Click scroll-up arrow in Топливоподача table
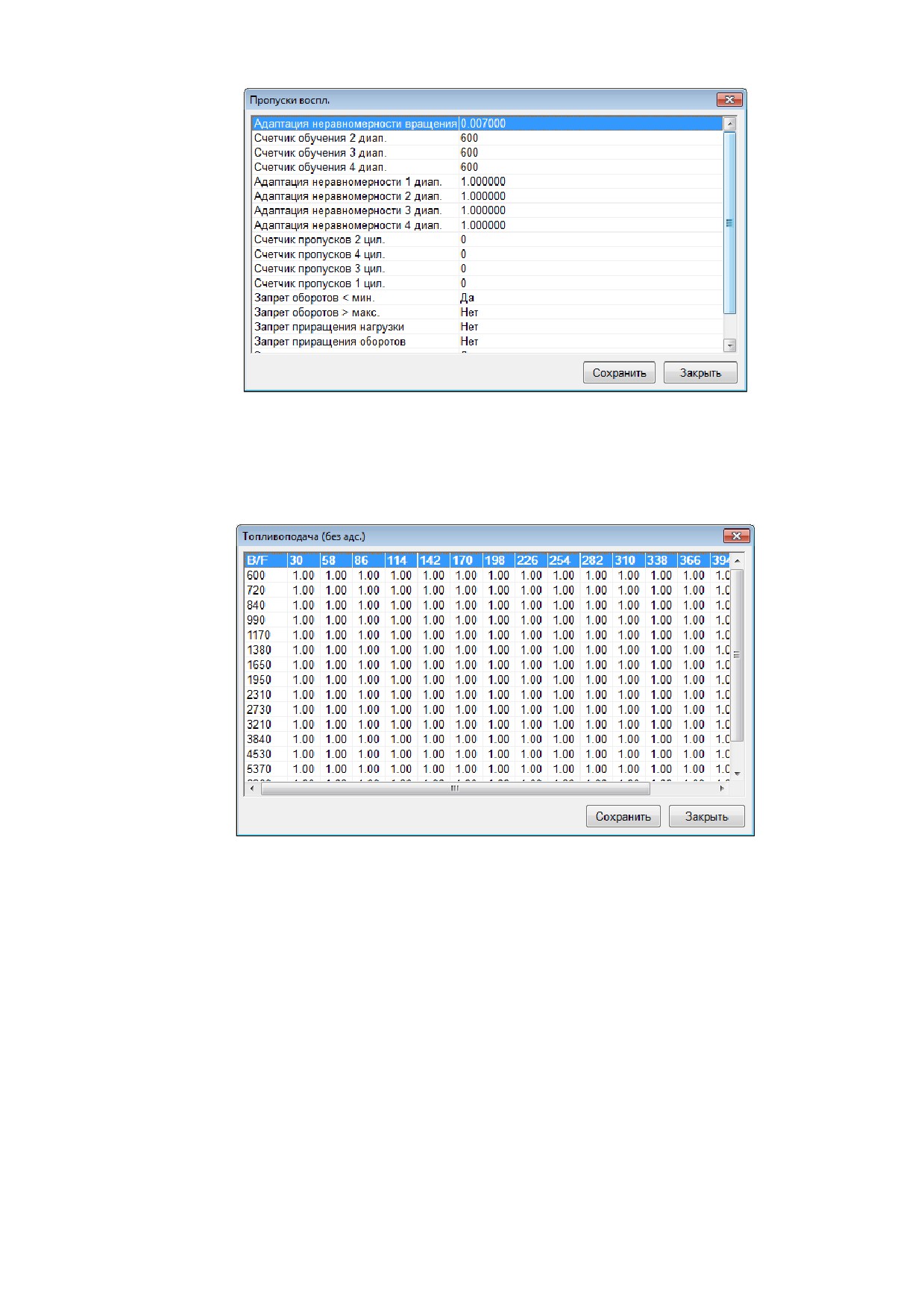 click(x=737, y=560)
